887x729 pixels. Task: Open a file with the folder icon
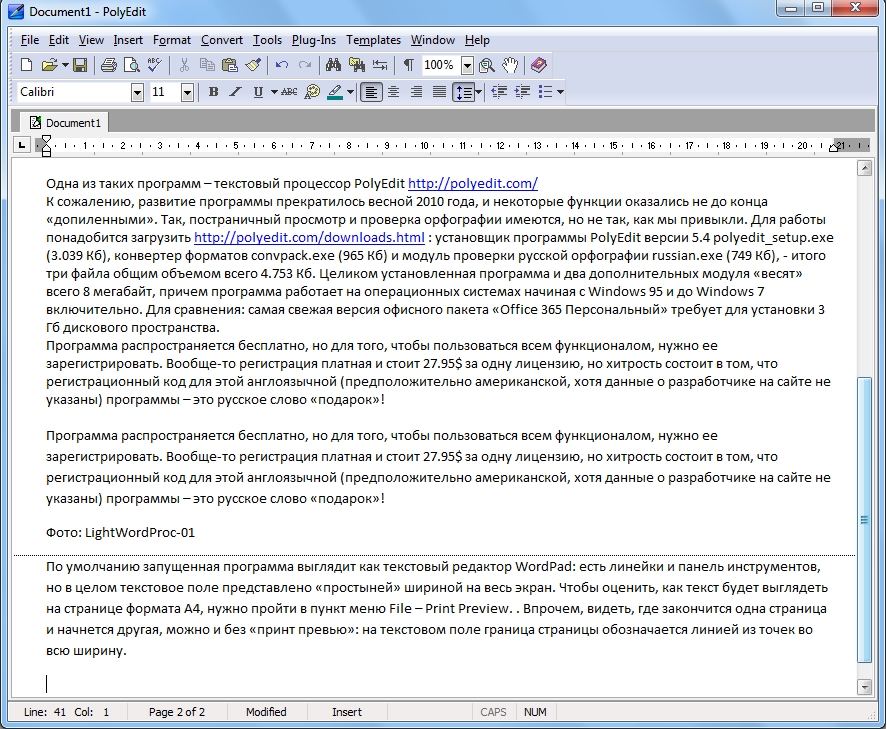(x=49, y=65)
